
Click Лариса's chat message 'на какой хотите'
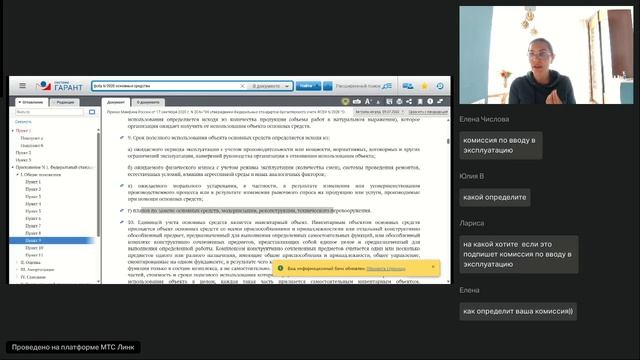519,254
